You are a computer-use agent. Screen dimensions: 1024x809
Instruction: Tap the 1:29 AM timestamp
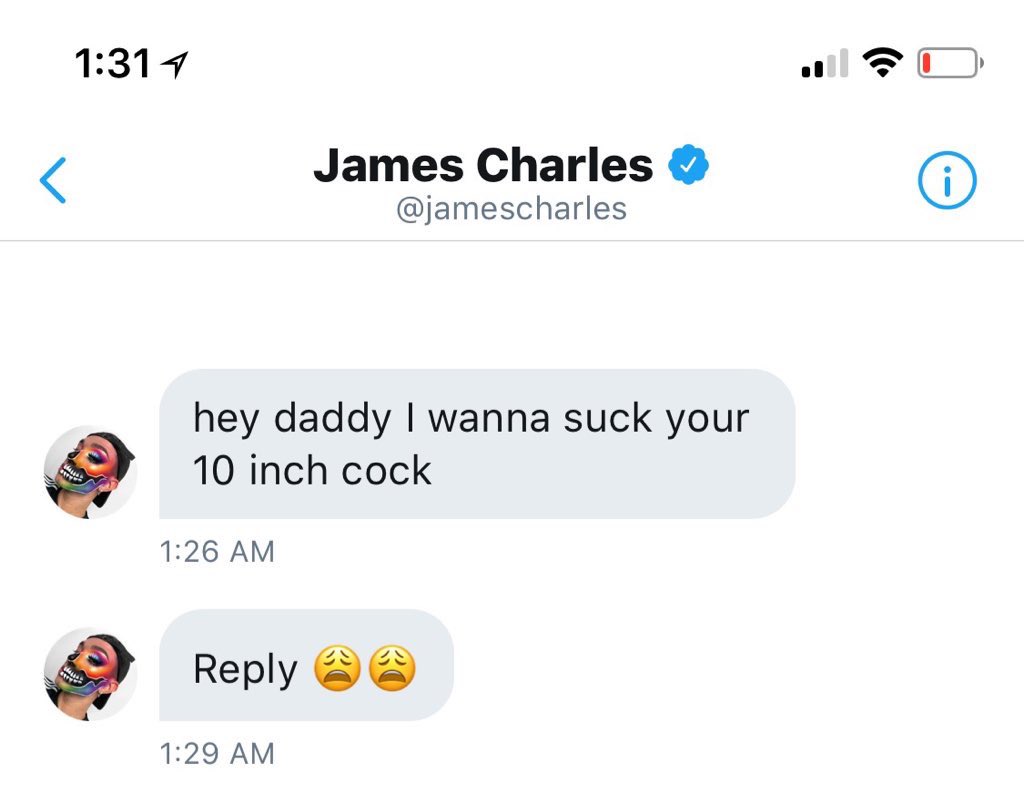(x=217, y=753)
